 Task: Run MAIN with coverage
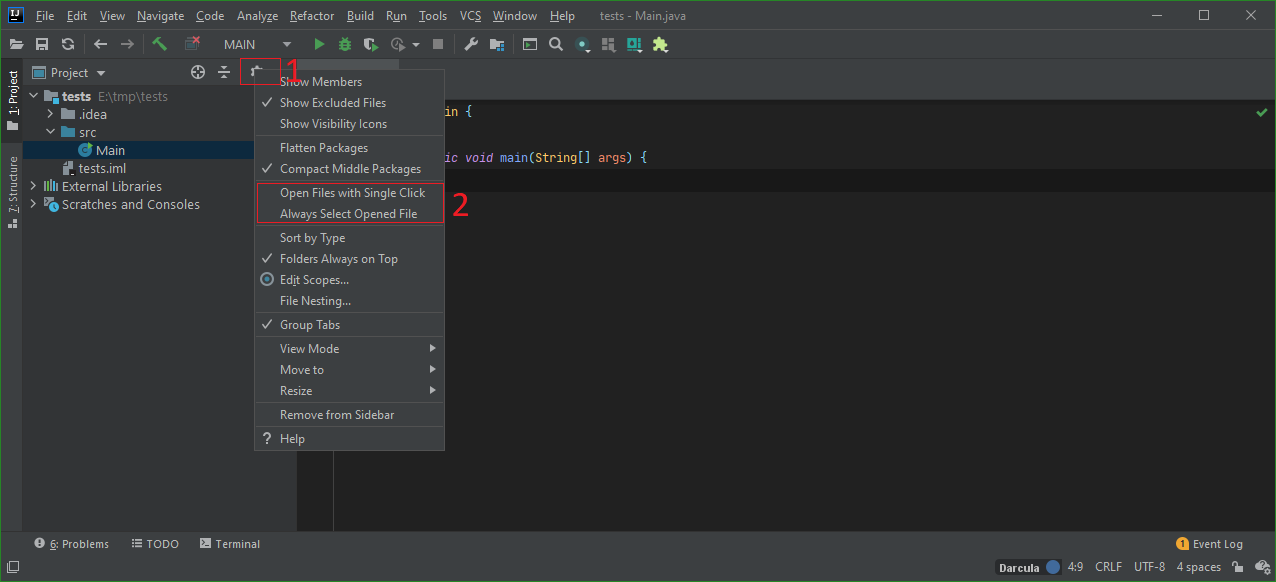pyautogui.click(x=370, y=44)
